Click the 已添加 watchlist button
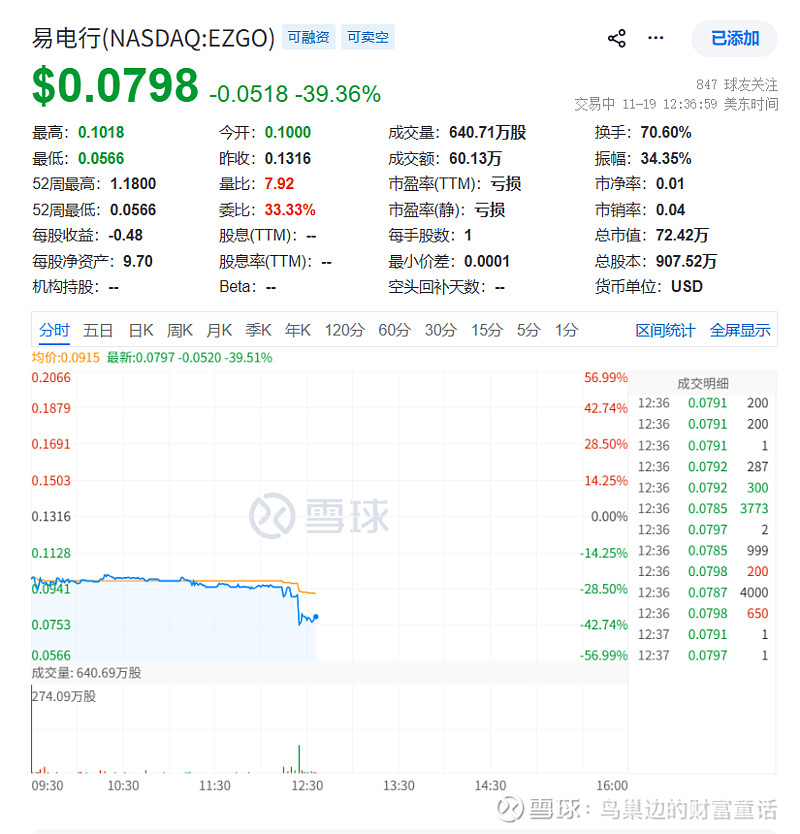The image size is (800, 834). [735, 39]
